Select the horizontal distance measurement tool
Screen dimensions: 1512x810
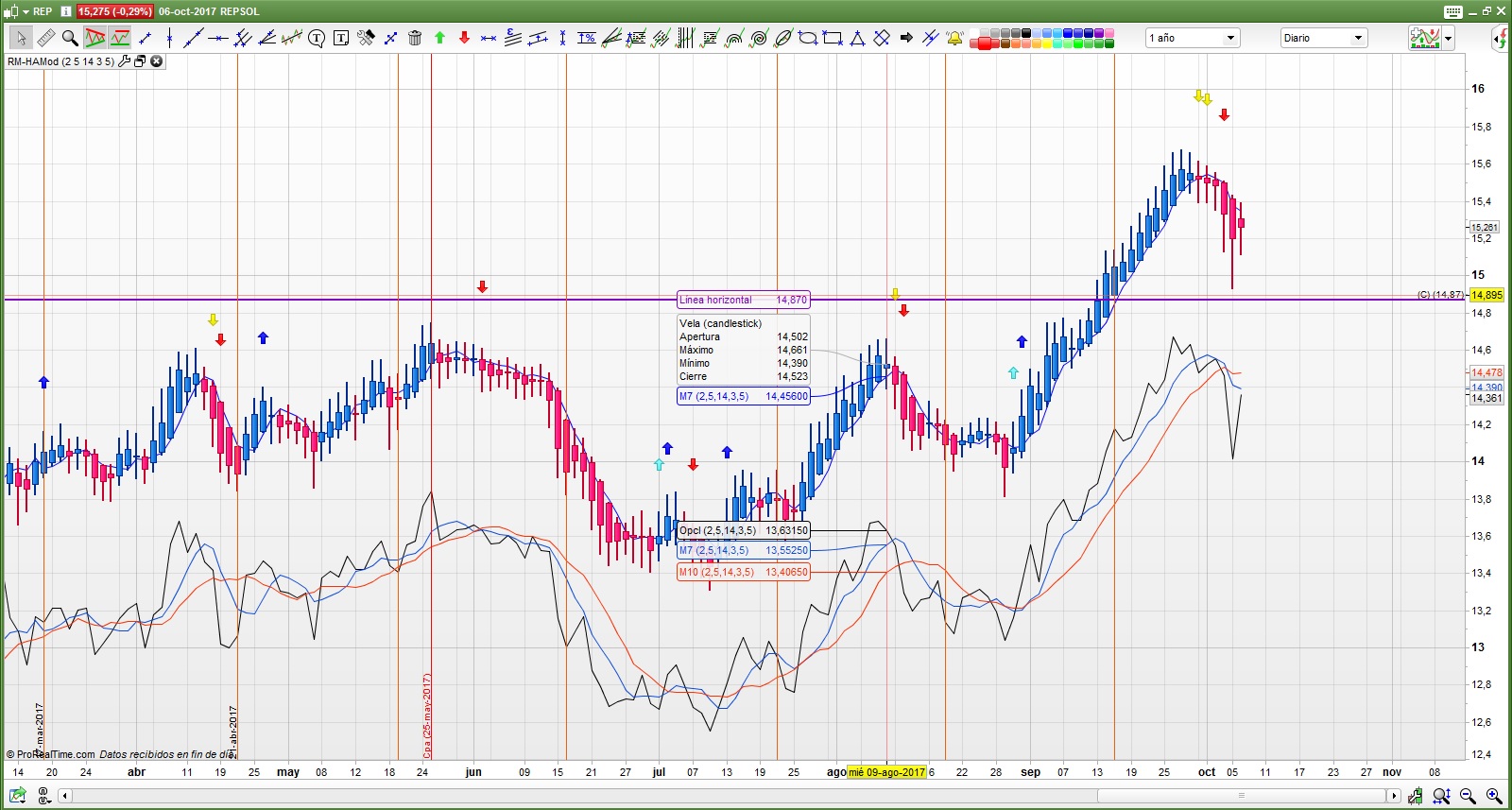[x=489, y=38]
